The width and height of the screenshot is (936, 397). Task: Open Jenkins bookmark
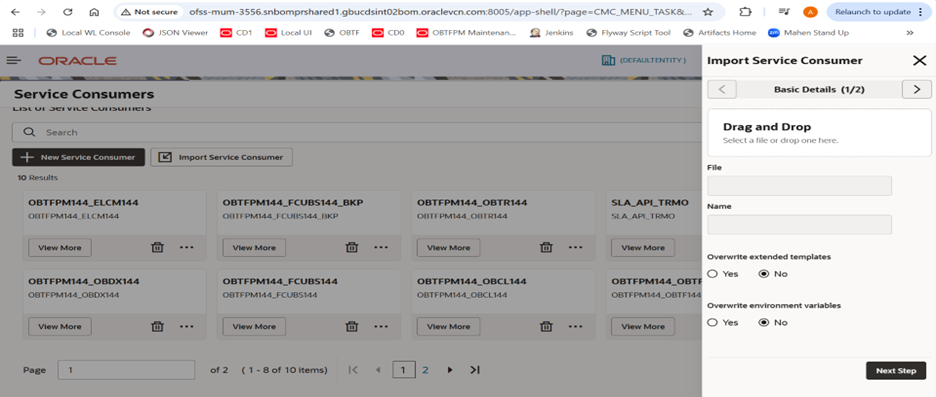552,33
